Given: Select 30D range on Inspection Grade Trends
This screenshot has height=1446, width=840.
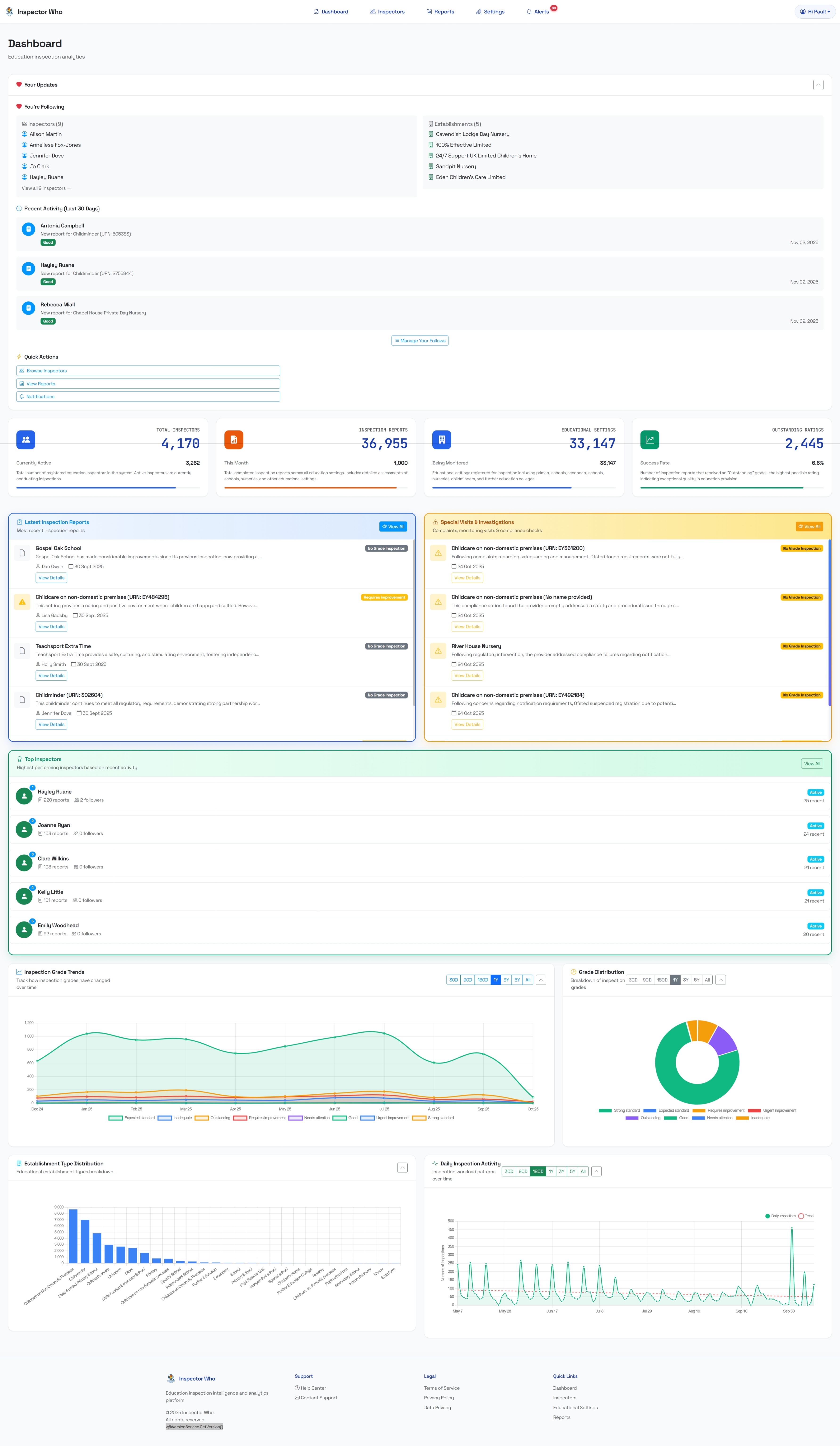Looking at the screenshot, I should (x=453, y=979).
